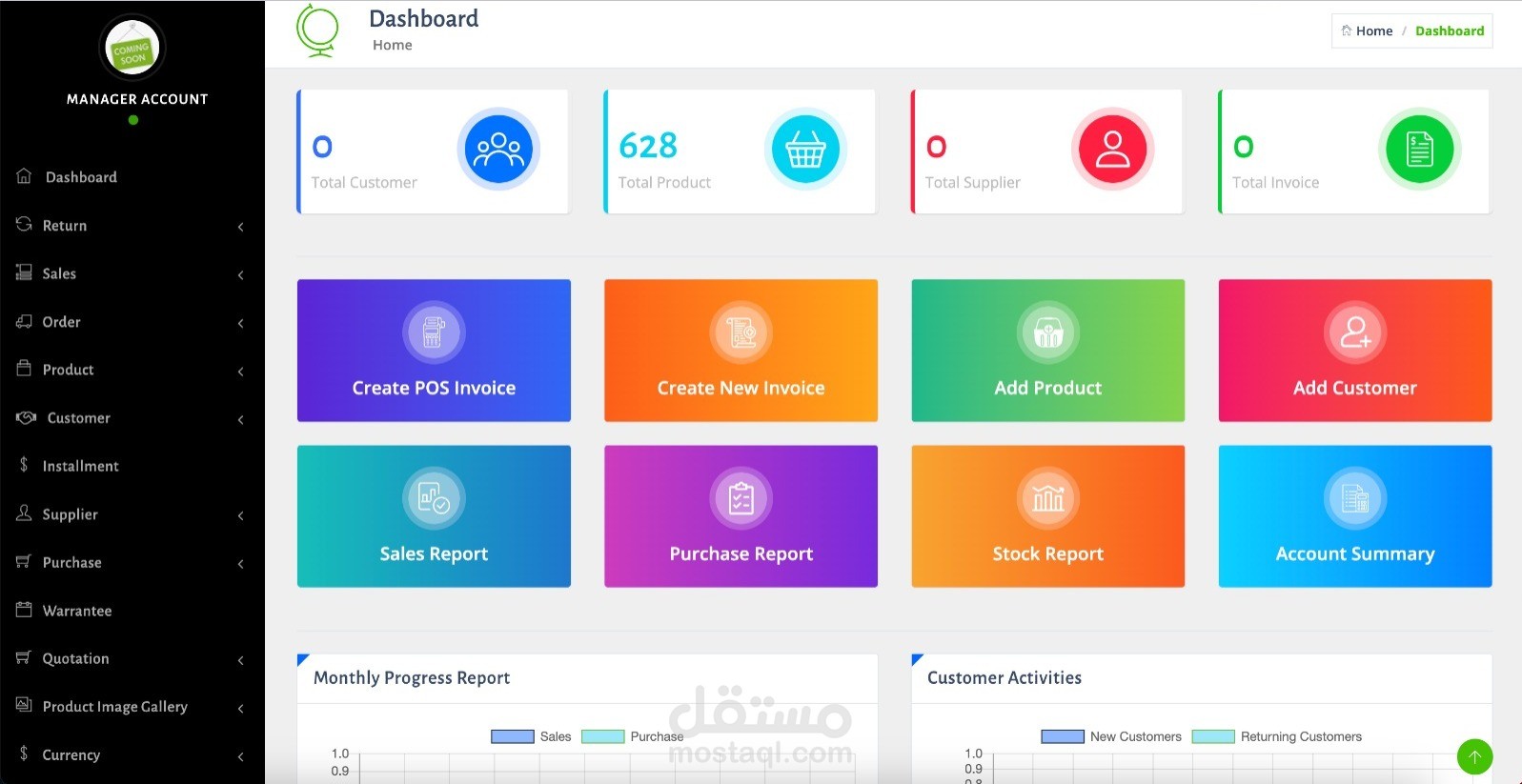This screenshot has width=1522, height=784.
Task: Expand the Quotation menu chevron
Action: click(x=241, y=660)
